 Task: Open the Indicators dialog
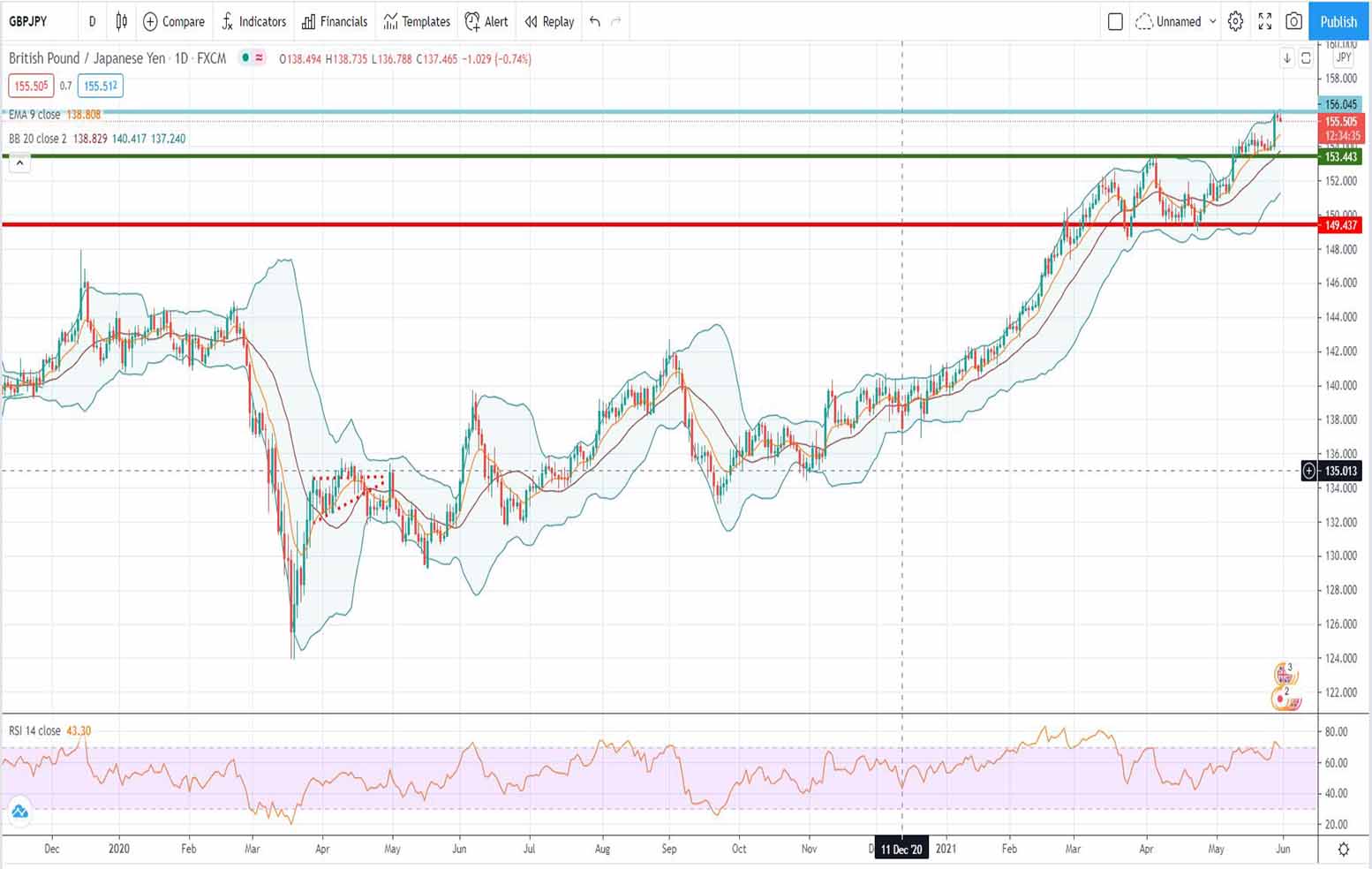[x=253, y=21]
